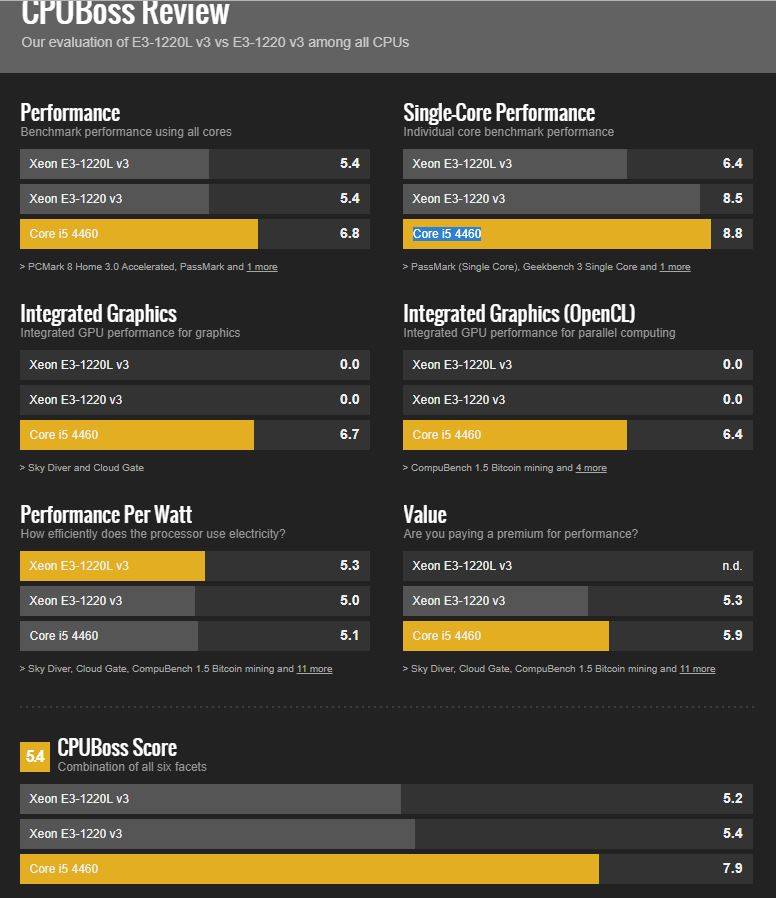Expand "11 more" under Performance Per Watt

tap(314, 669)
